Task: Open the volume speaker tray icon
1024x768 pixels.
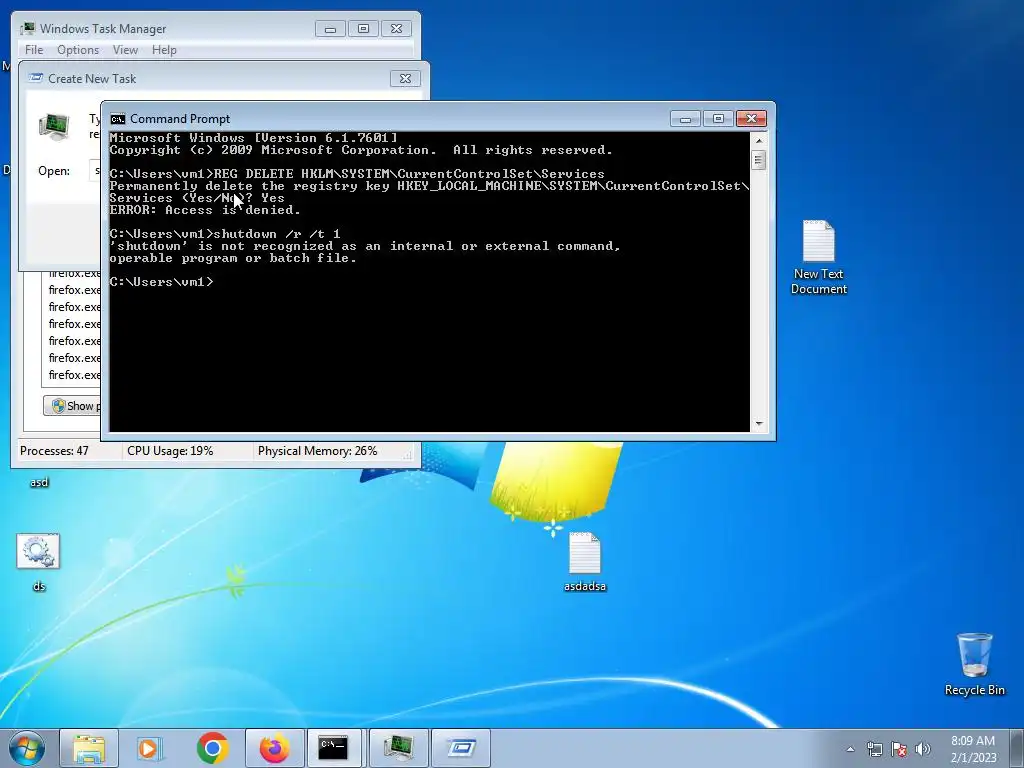Action: (923, 749)
